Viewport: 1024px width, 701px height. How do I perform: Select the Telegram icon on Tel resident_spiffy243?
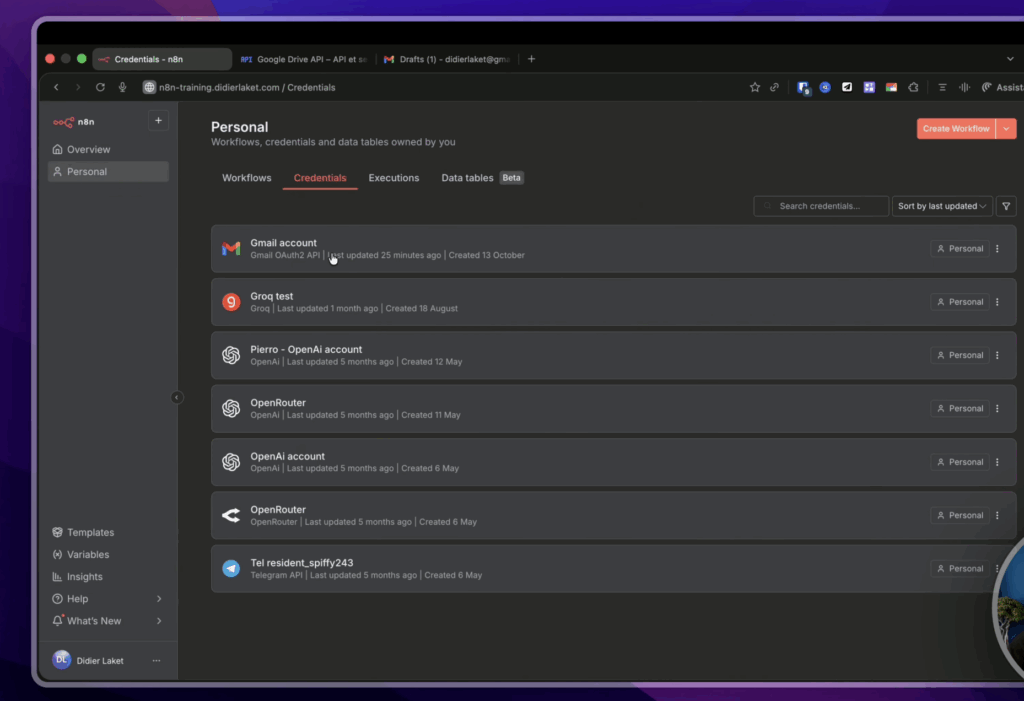tap(231, 568)
